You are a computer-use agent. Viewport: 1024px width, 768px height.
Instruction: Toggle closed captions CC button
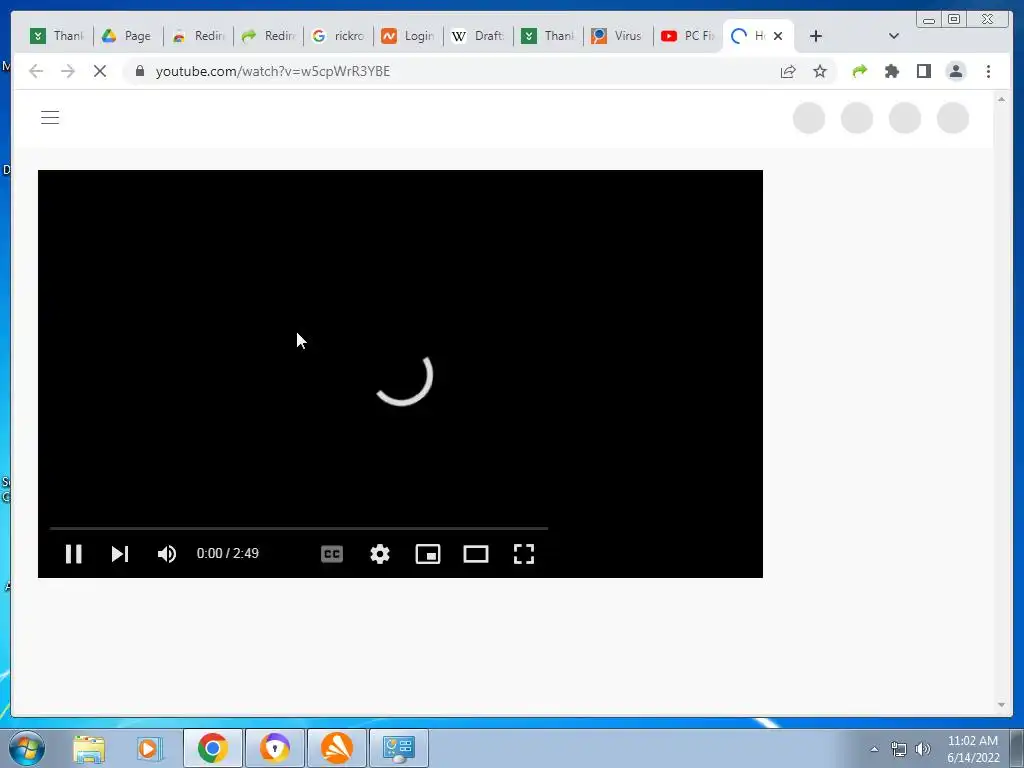click(332, 554)
